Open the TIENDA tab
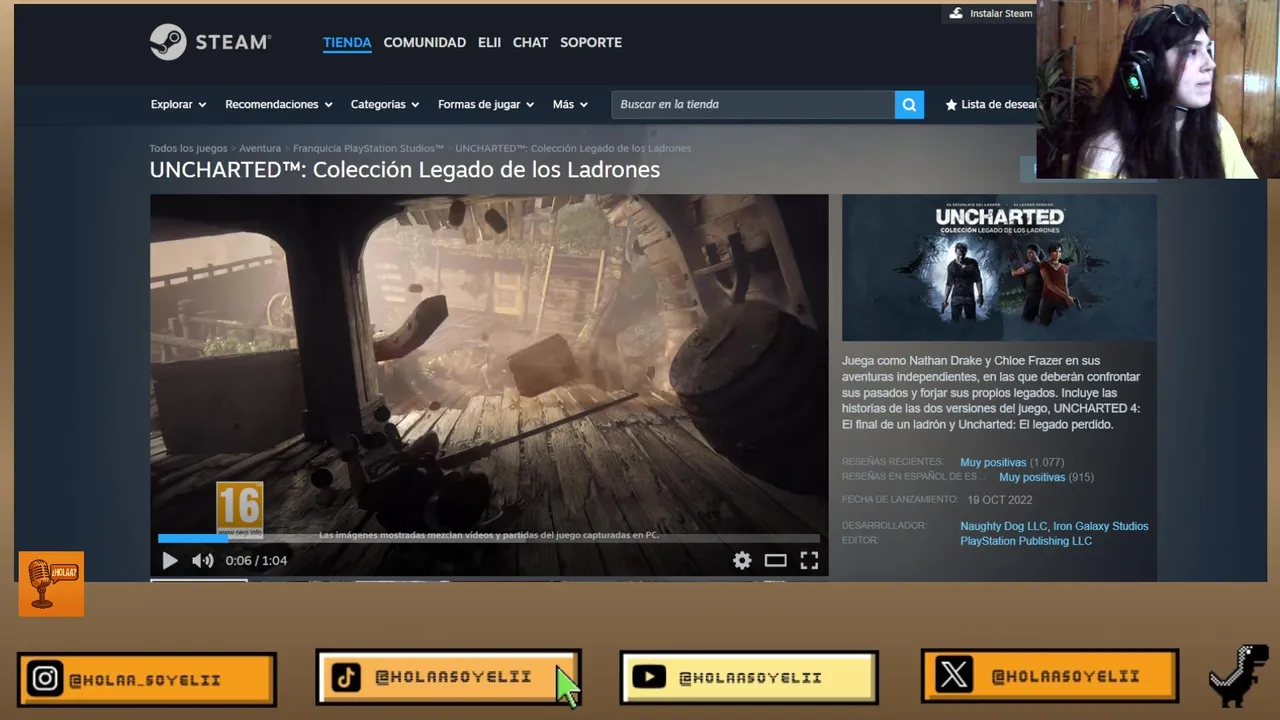The width and height of the screenshot is (1280, 720). (x=347, y=42)
